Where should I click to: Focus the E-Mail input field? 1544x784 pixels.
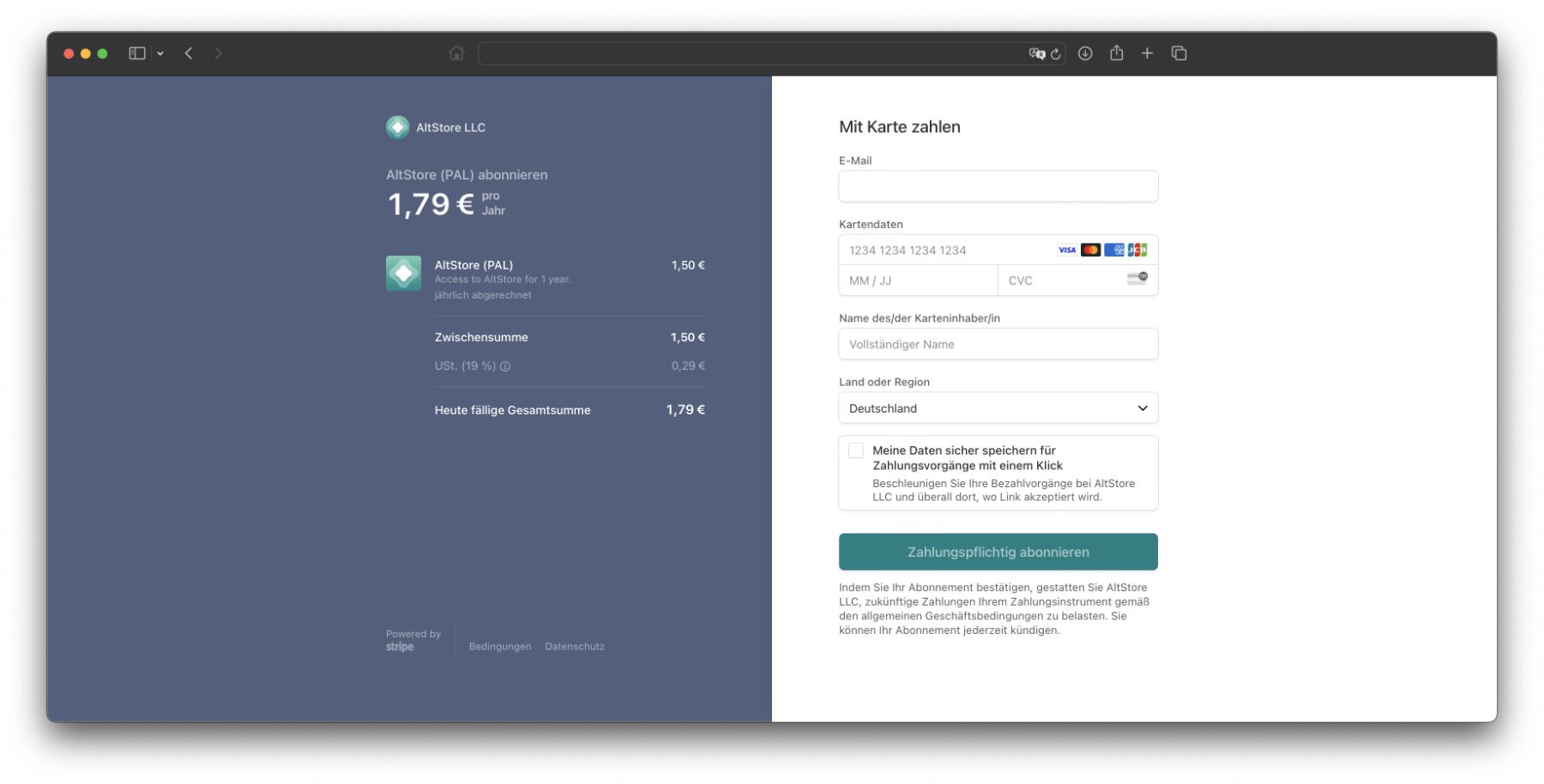point(998,186)
